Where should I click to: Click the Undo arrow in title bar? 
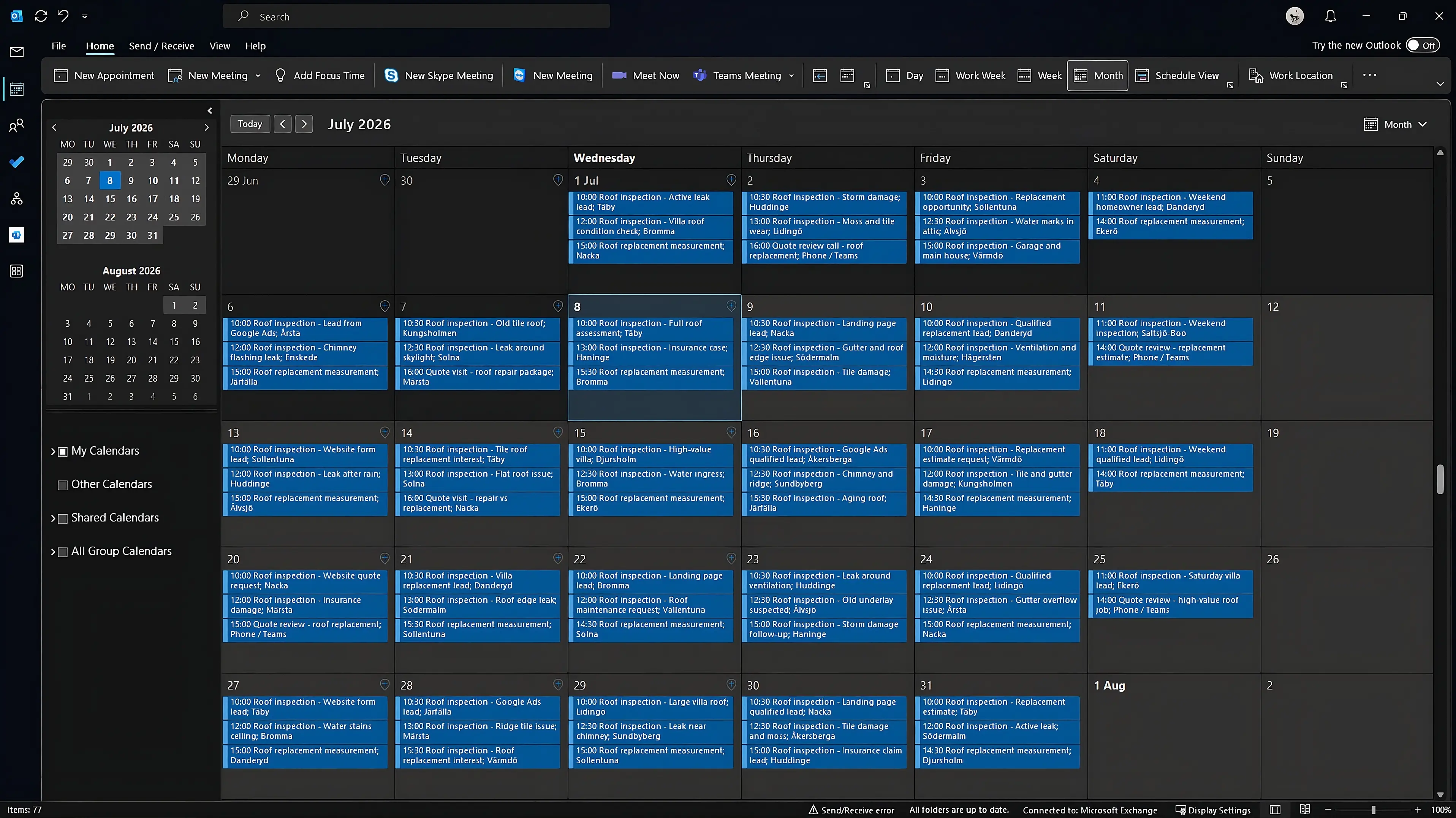(x=63, y=16)
